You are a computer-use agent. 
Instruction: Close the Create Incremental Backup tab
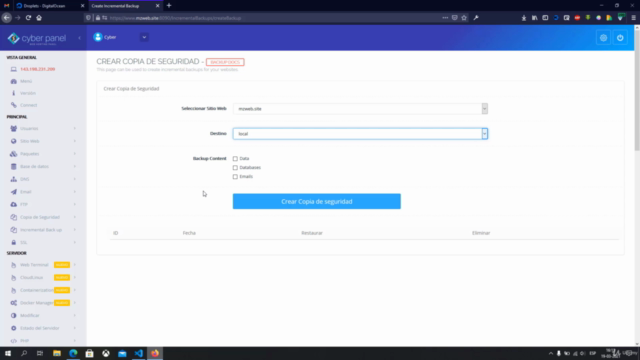click(x=158, y=6)
